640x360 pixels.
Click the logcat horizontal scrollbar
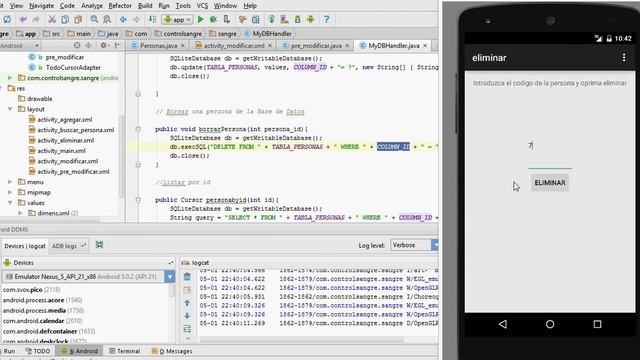point(301,340)
